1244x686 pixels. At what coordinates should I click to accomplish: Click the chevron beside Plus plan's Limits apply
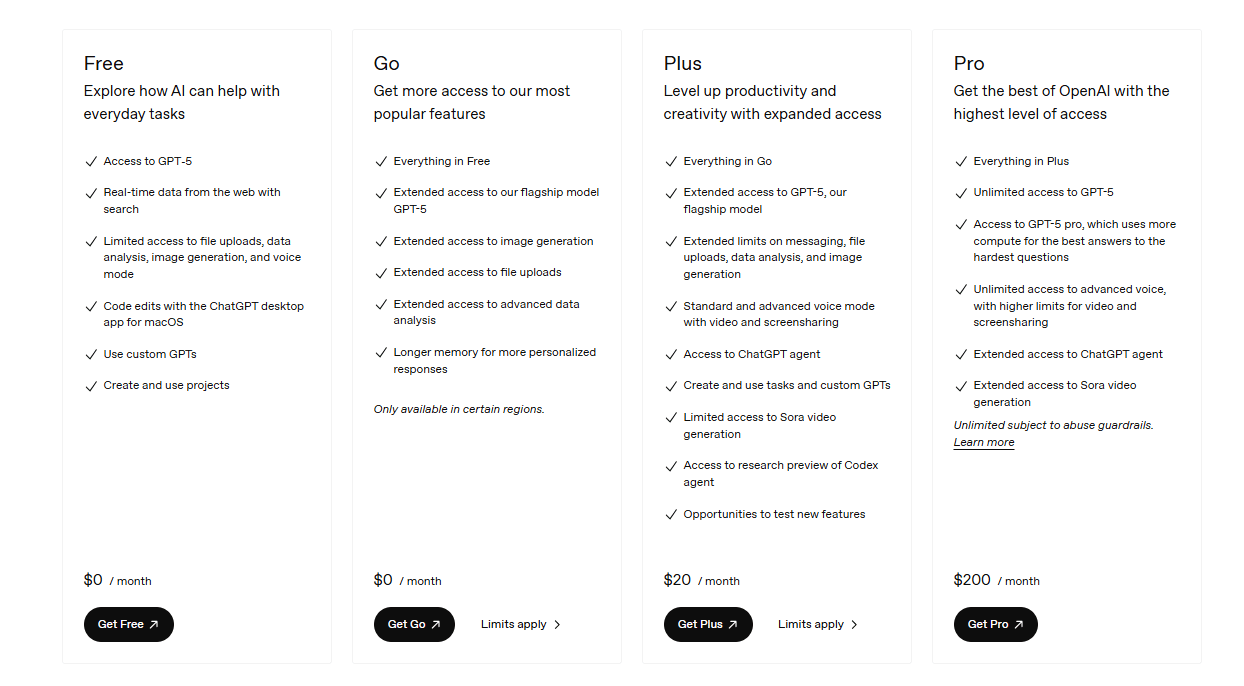[856, 624]
